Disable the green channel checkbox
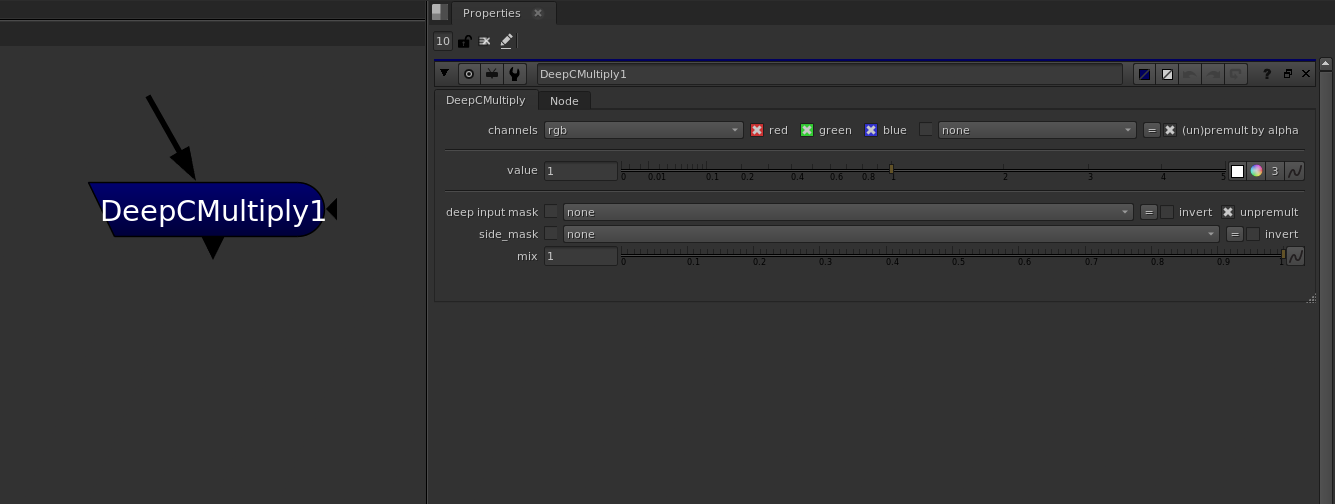1335x504 pixels. coord(807,130)
